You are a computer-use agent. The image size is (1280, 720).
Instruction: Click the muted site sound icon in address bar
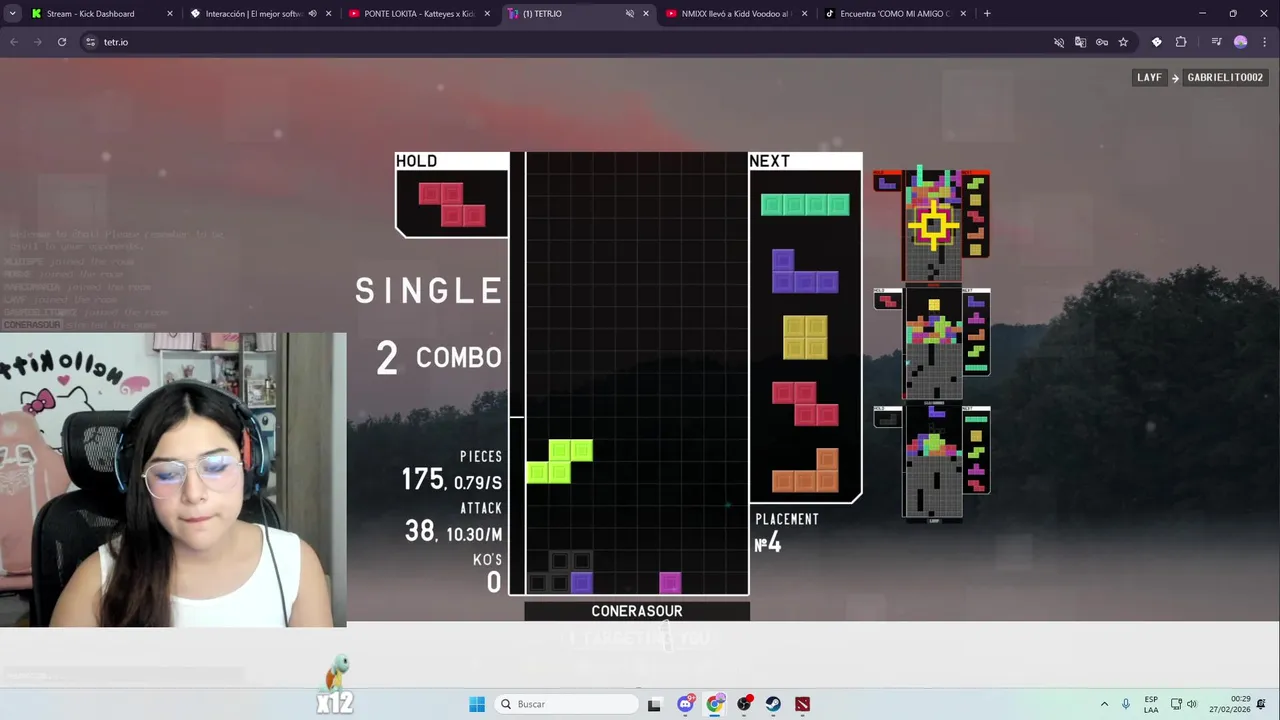(1059, 42)
